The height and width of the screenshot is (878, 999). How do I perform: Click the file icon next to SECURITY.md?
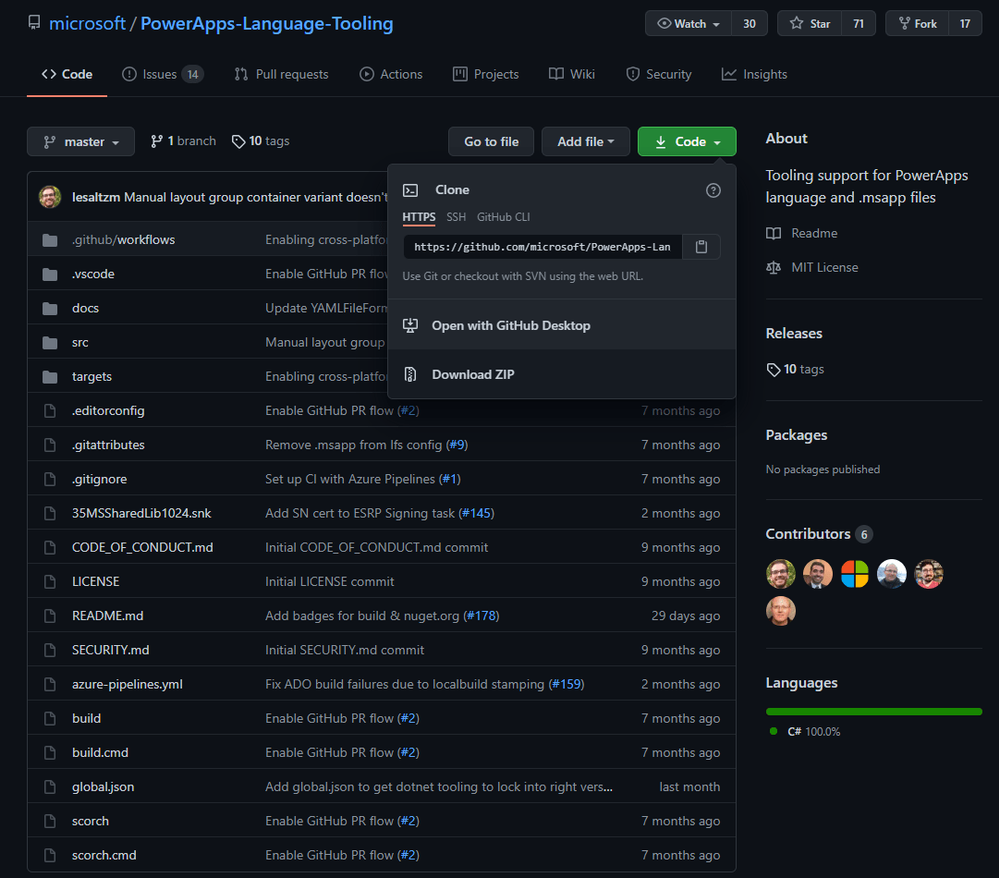tap(50, 650)
